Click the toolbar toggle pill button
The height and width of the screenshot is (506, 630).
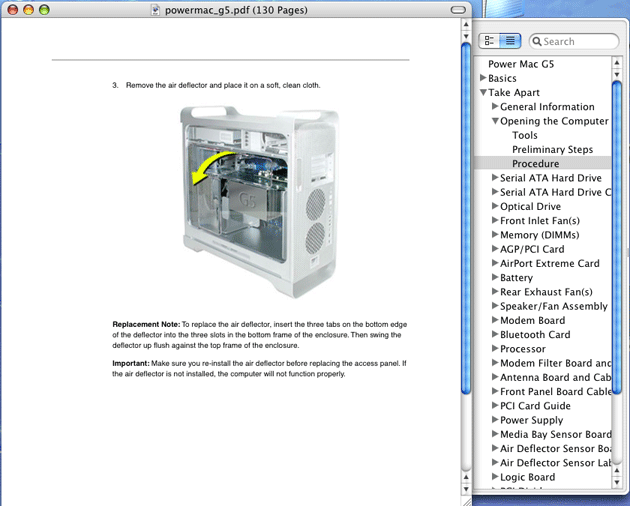coord(458,10)
